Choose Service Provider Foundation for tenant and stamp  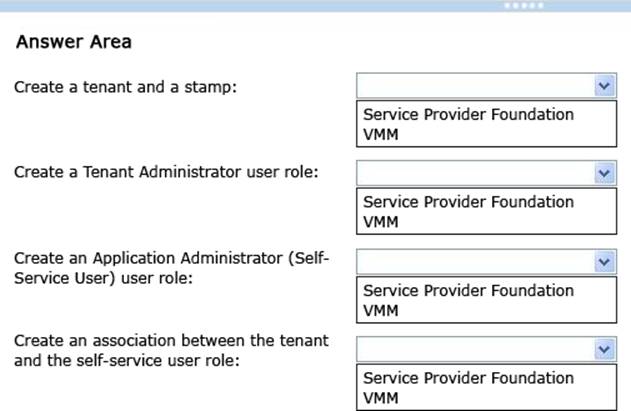(x=468, y=115)
